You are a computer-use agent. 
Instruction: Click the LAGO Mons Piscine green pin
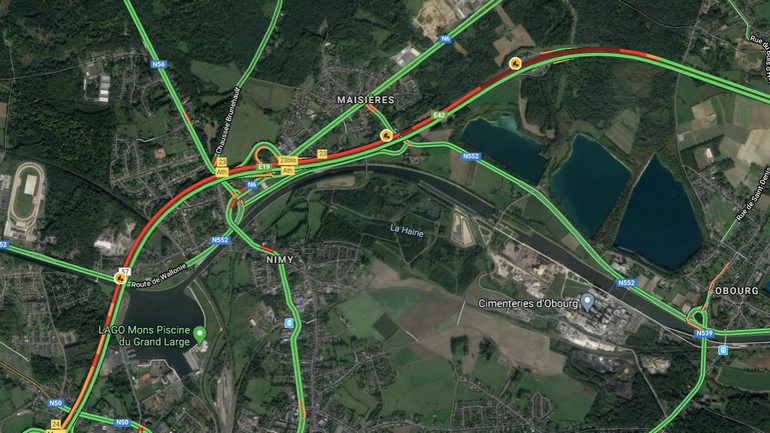pos(199,335)
